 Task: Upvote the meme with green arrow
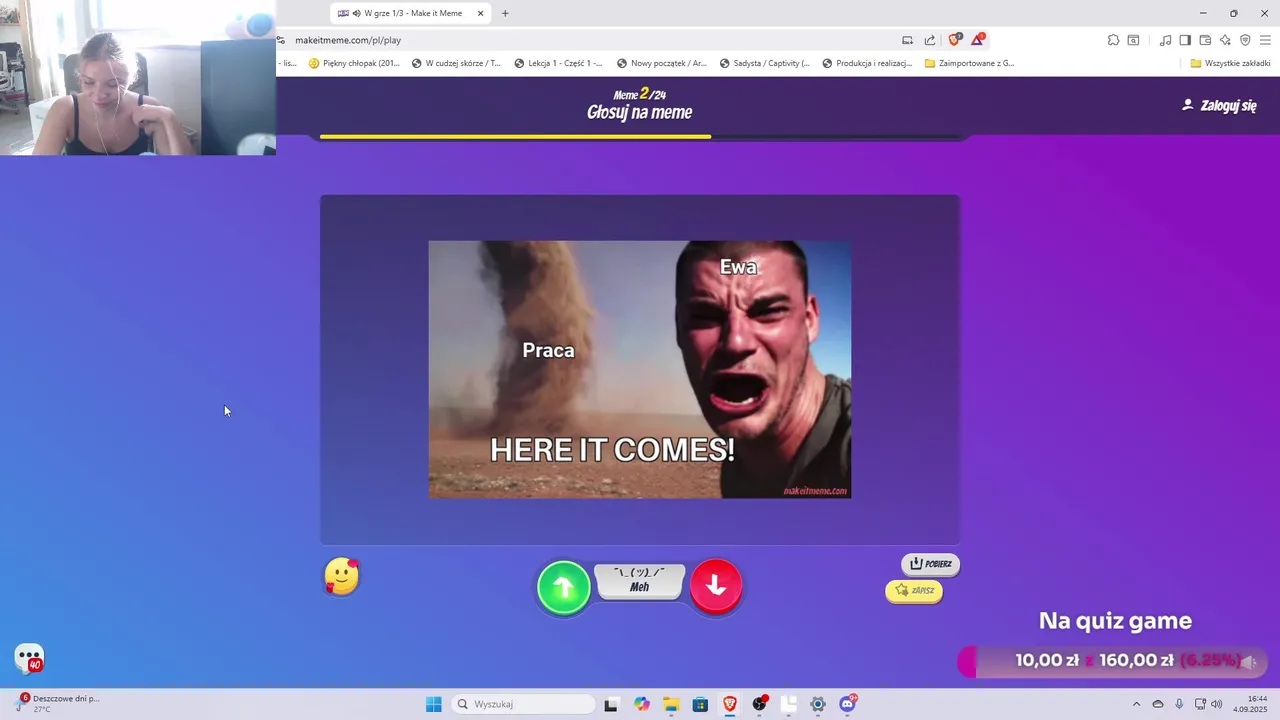(x=564, y=587)
